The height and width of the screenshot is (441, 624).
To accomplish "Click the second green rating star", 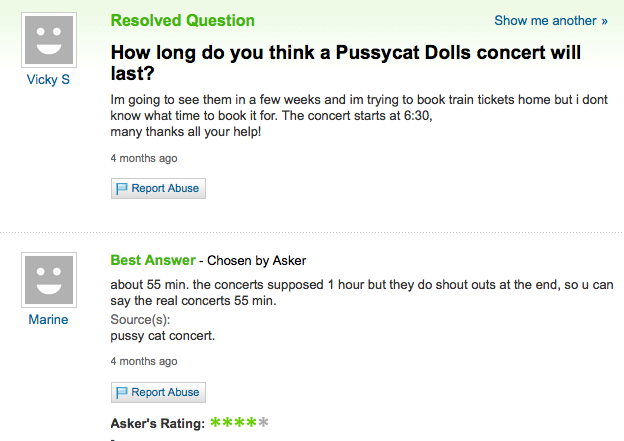I will [x=227, y=422].
